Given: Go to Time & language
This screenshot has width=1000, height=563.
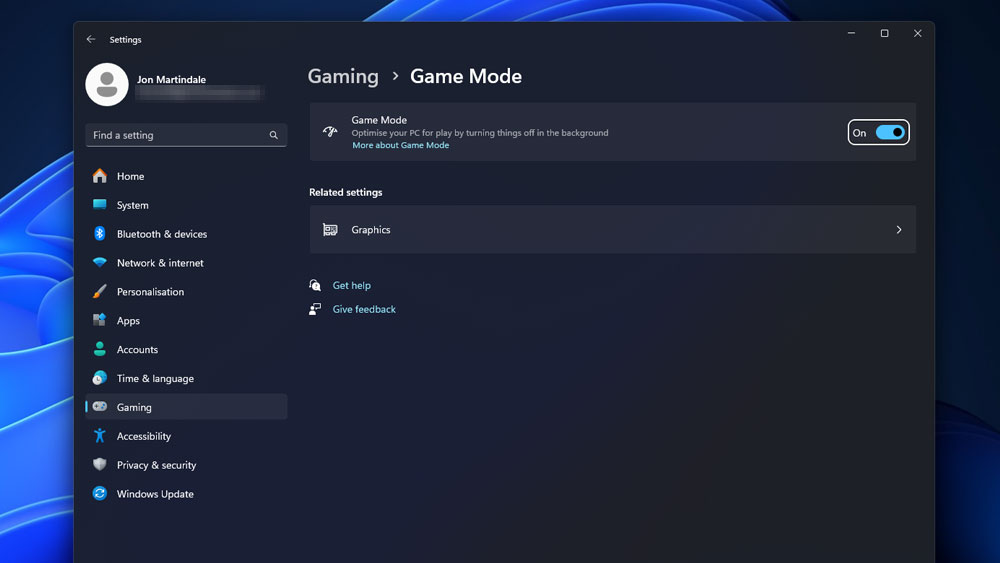Looking at the screenshot, I should tap(186, 378).
